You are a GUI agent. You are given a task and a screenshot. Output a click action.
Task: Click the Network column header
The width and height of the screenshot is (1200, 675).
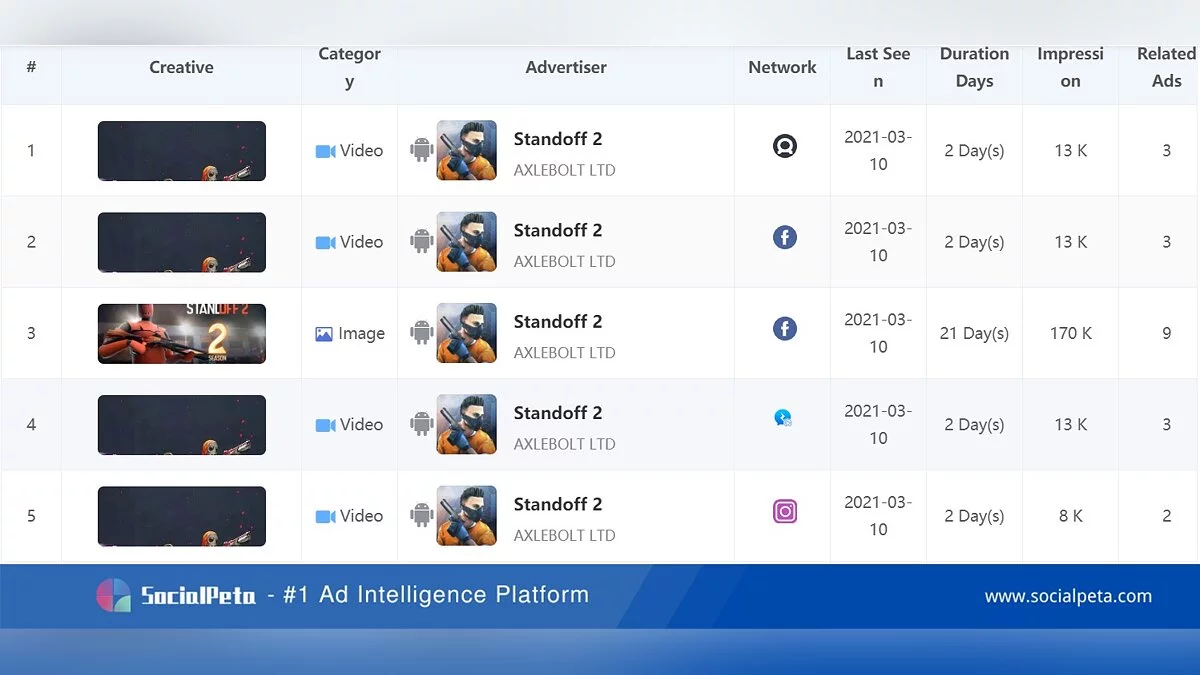782,67
